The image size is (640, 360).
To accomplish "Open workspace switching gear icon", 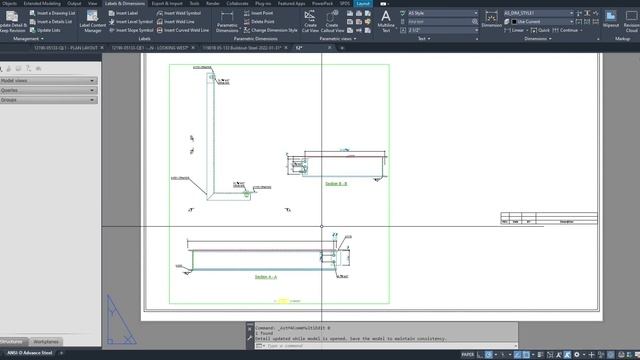I will click(577, 355).
